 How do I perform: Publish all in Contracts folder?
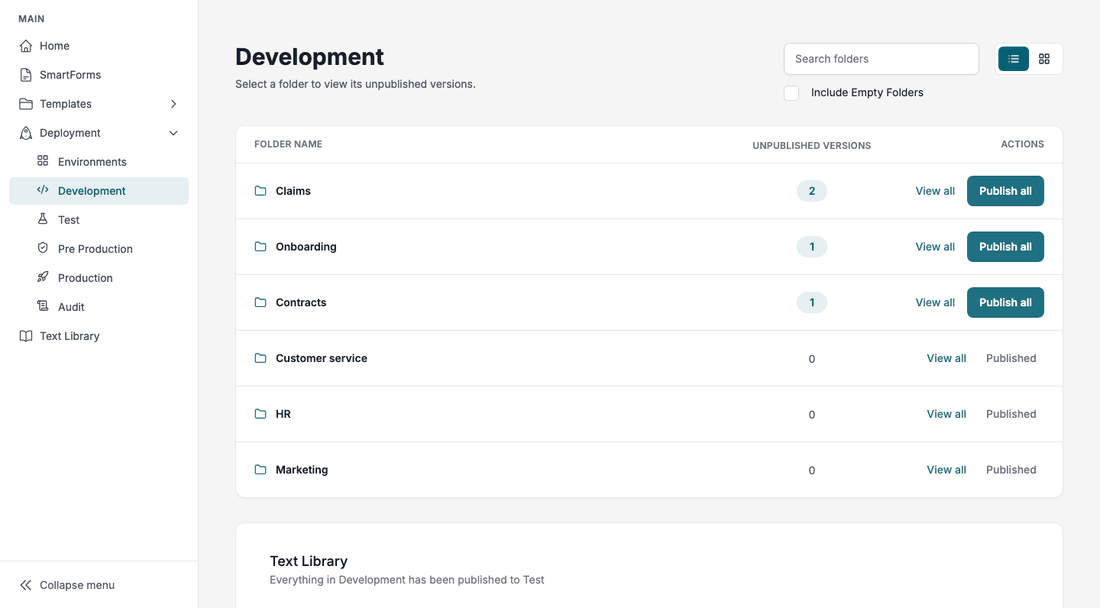1005,302
